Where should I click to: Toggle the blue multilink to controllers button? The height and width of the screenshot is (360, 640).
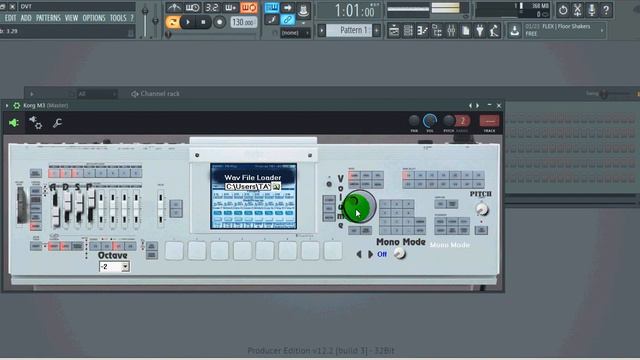click(287, 20)
